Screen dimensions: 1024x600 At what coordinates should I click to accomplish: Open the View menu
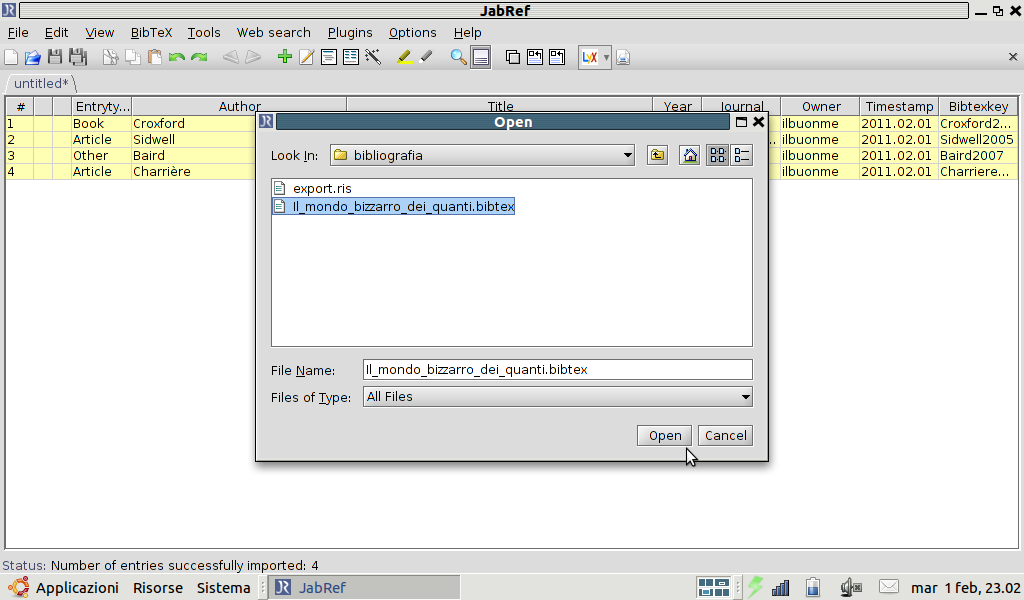click(99, 33)
